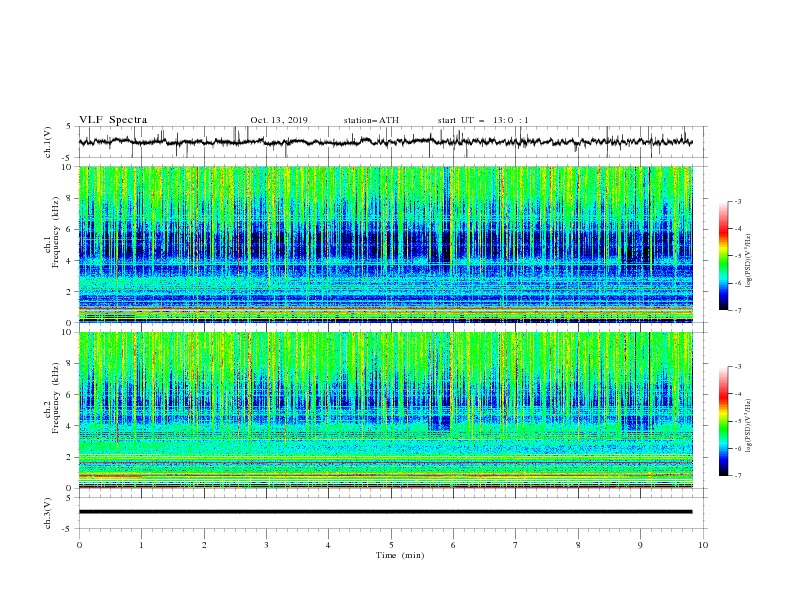This screenshot has width=792, height=612.
Task: Click the ch.2 spectrogram panel
Action: point(386,410)
